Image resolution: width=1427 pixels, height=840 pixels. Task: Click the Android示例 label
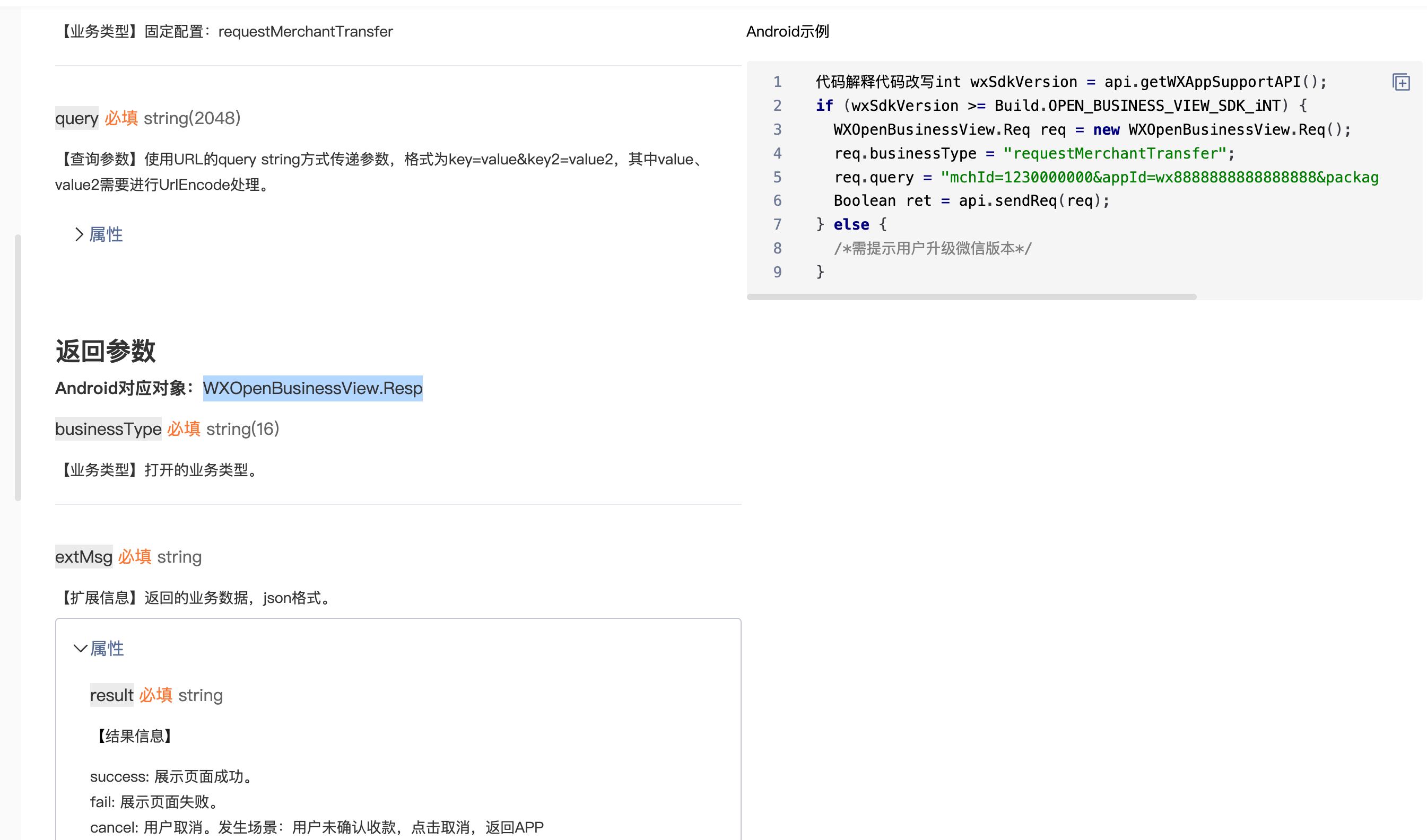tap(788, 32)
